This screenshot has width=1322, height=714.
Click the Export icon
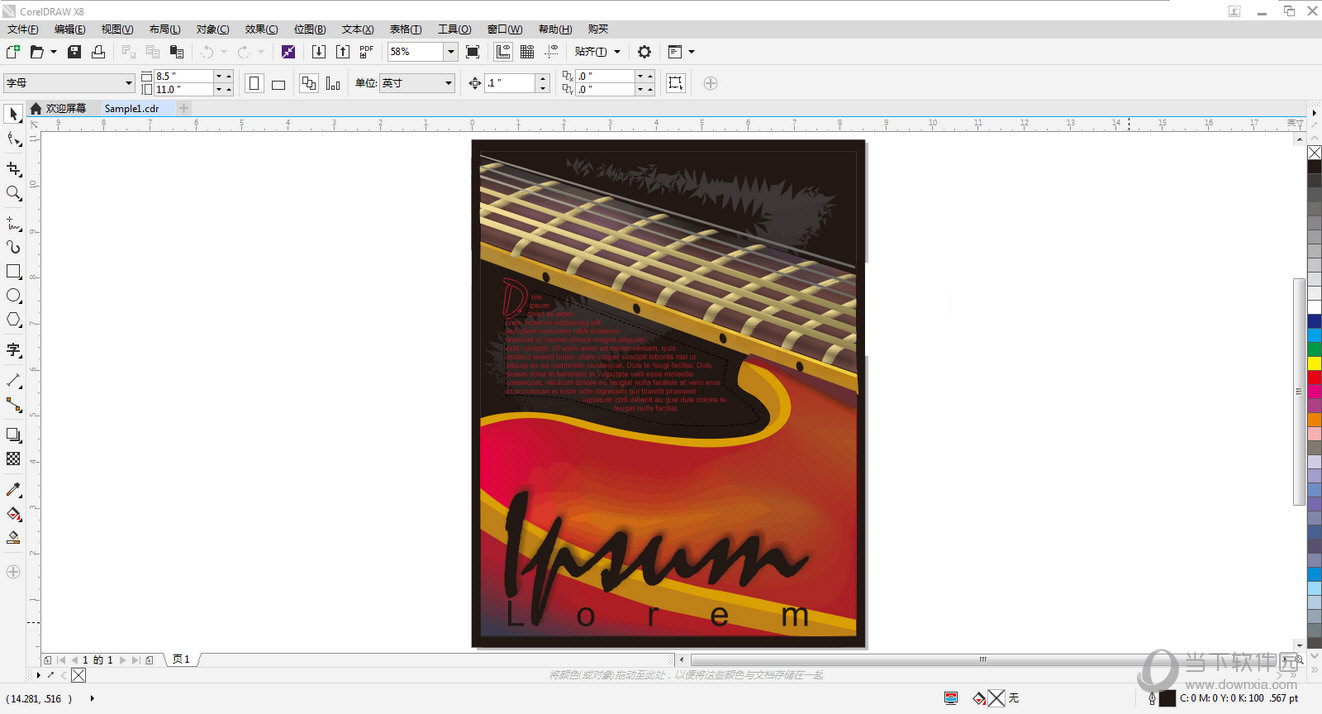[x=343, y=51]
